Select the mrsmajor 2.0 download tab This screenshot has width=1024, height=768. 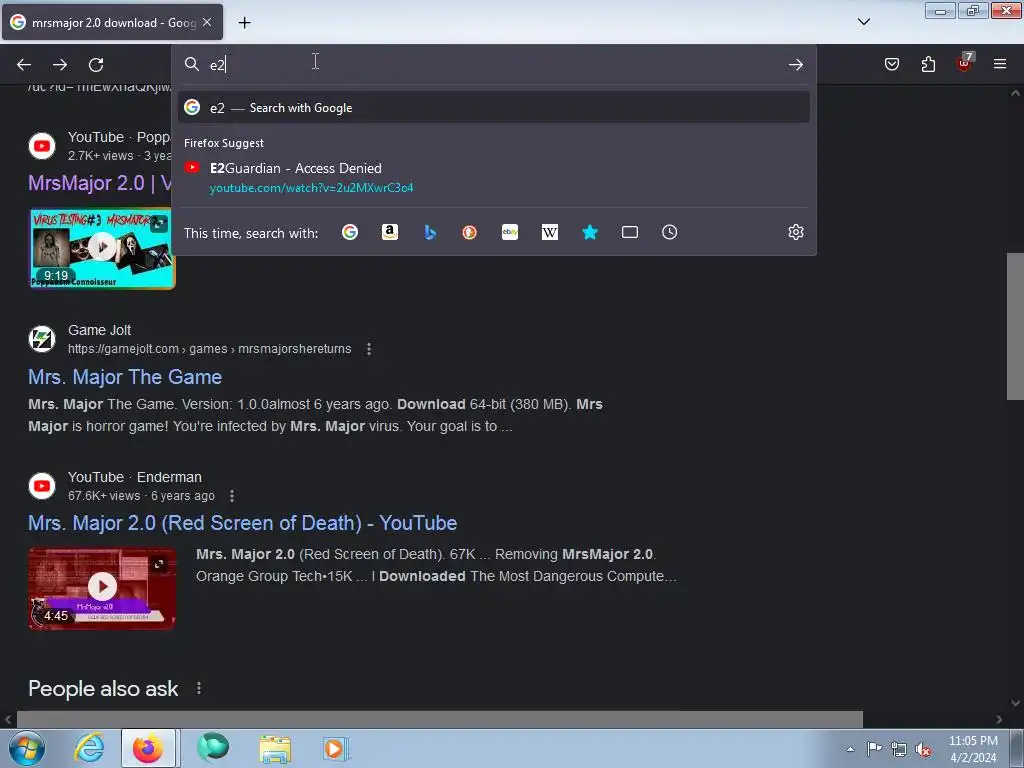[x=112, y=22]
